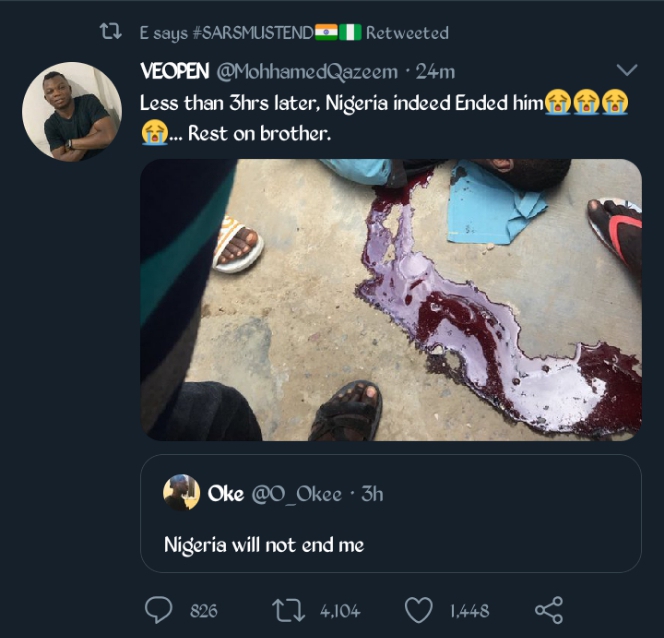Open Oke's small avatar in quoted tweet
This screenshot has height=638, width=664.
pos(182,492)
